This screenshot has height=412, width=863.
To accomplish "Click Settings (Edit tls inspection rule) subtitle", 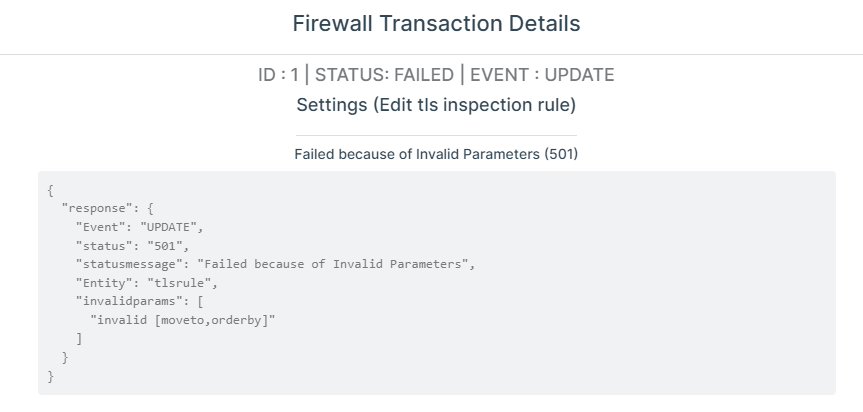I will 436,105.
